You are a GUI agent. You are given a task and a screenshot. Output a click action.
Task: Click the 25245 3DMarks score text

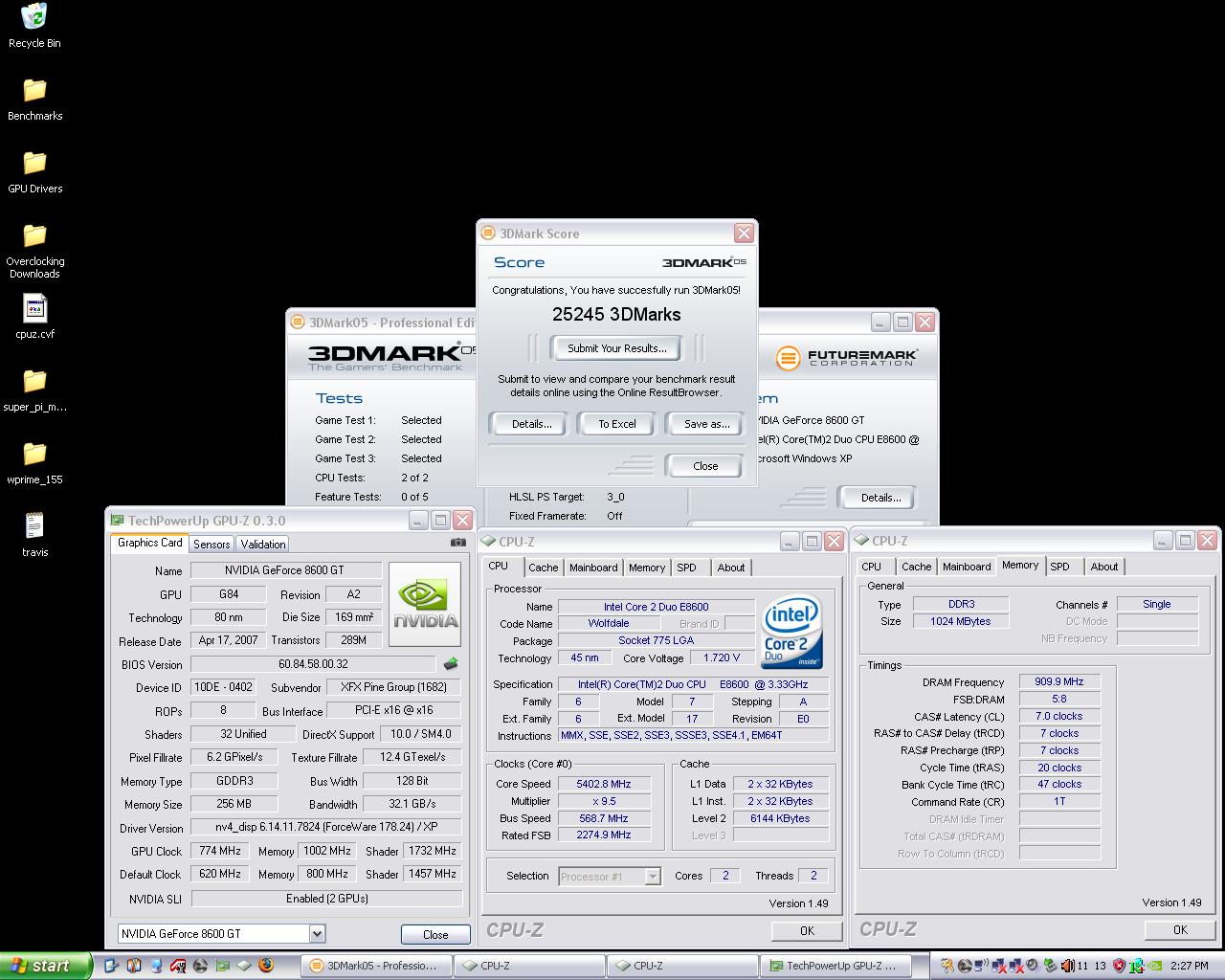(x=616, y=314)
